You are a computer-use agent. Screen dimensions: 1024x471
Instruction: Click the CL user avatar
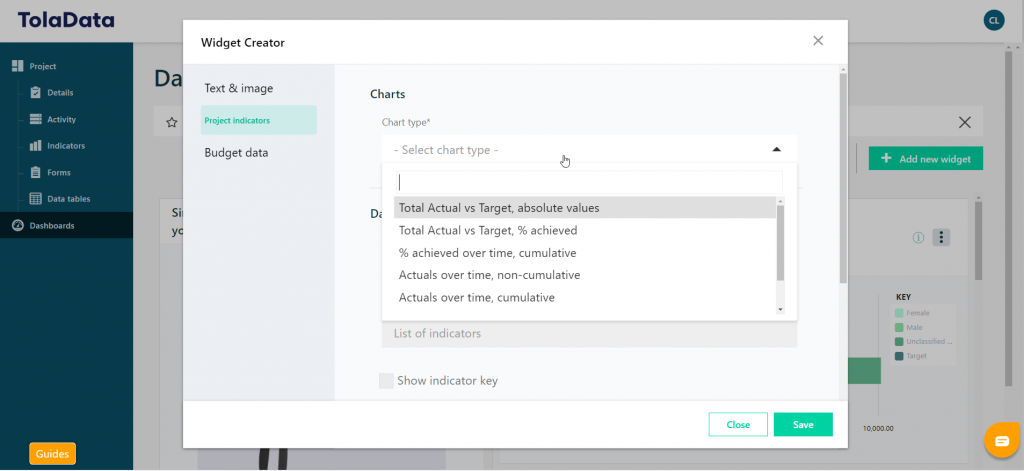993,20
